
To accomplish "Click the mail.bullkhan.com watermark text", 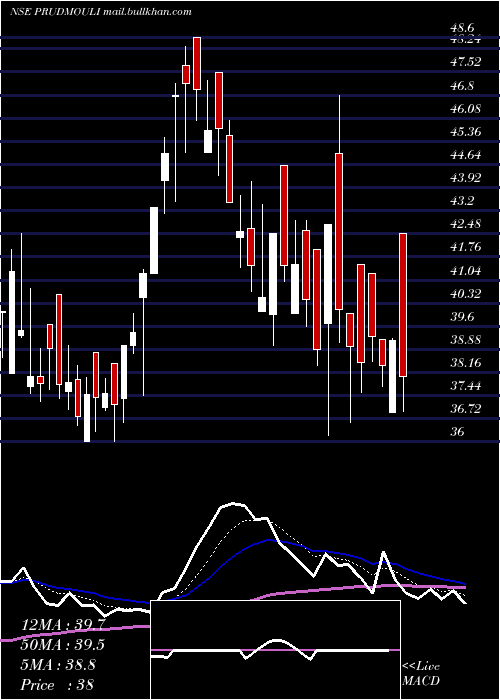I will pos(148,12).
